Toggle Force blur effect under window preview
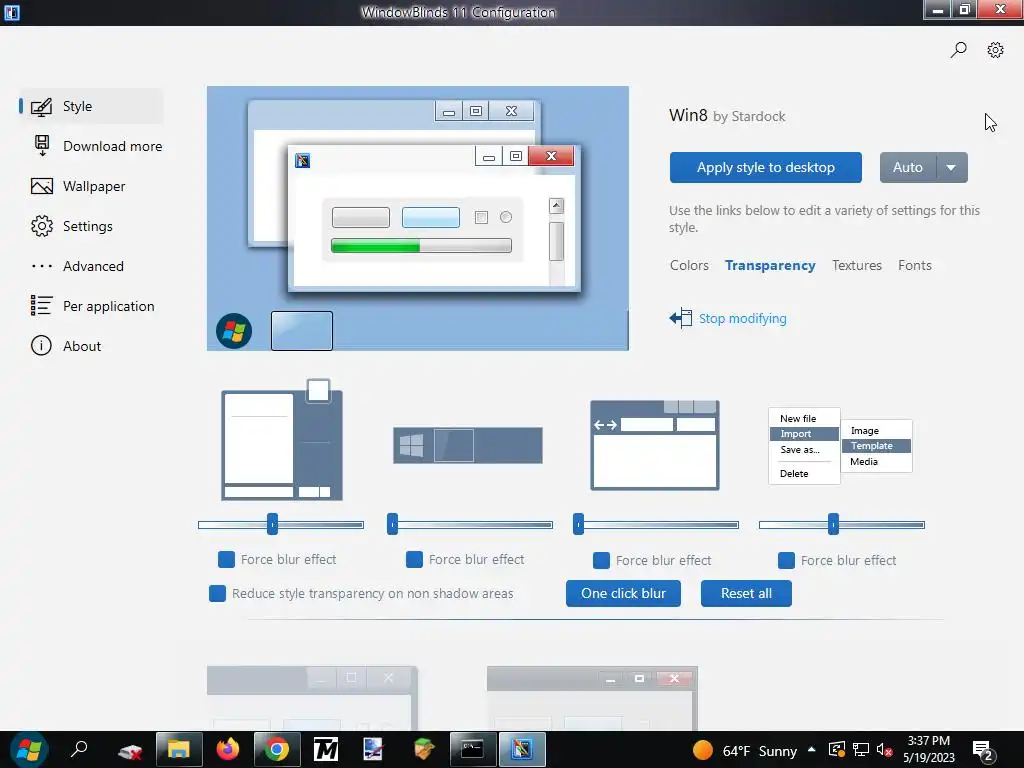Viewport: 1024px width, 768px height. click(x=226, y=559)
